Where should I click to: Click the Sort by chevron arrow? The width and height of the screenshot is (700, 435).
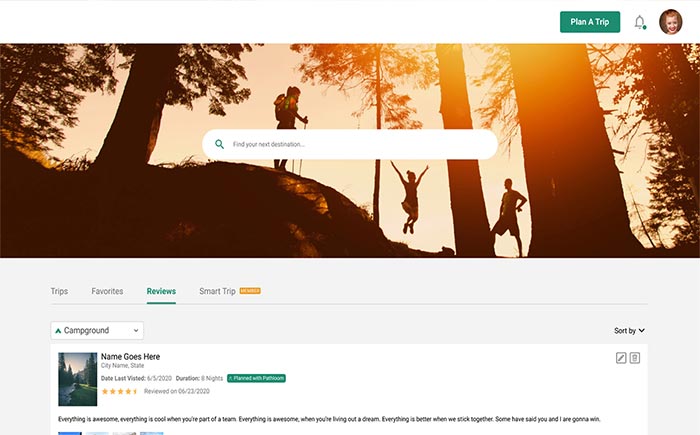642,330
